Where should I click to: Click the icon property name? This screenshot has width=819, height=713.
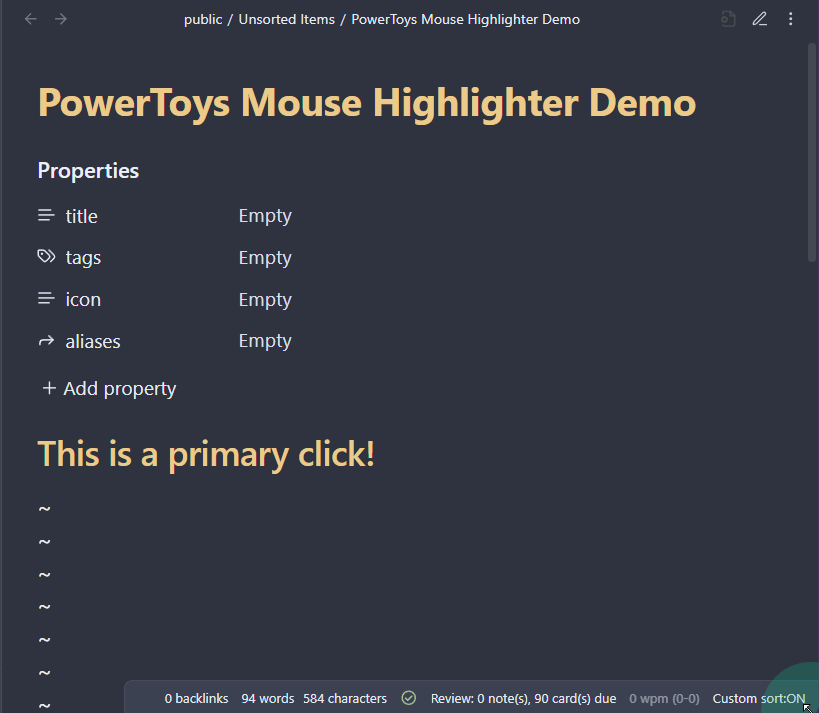pyautogui.click(x=83, y=299)
